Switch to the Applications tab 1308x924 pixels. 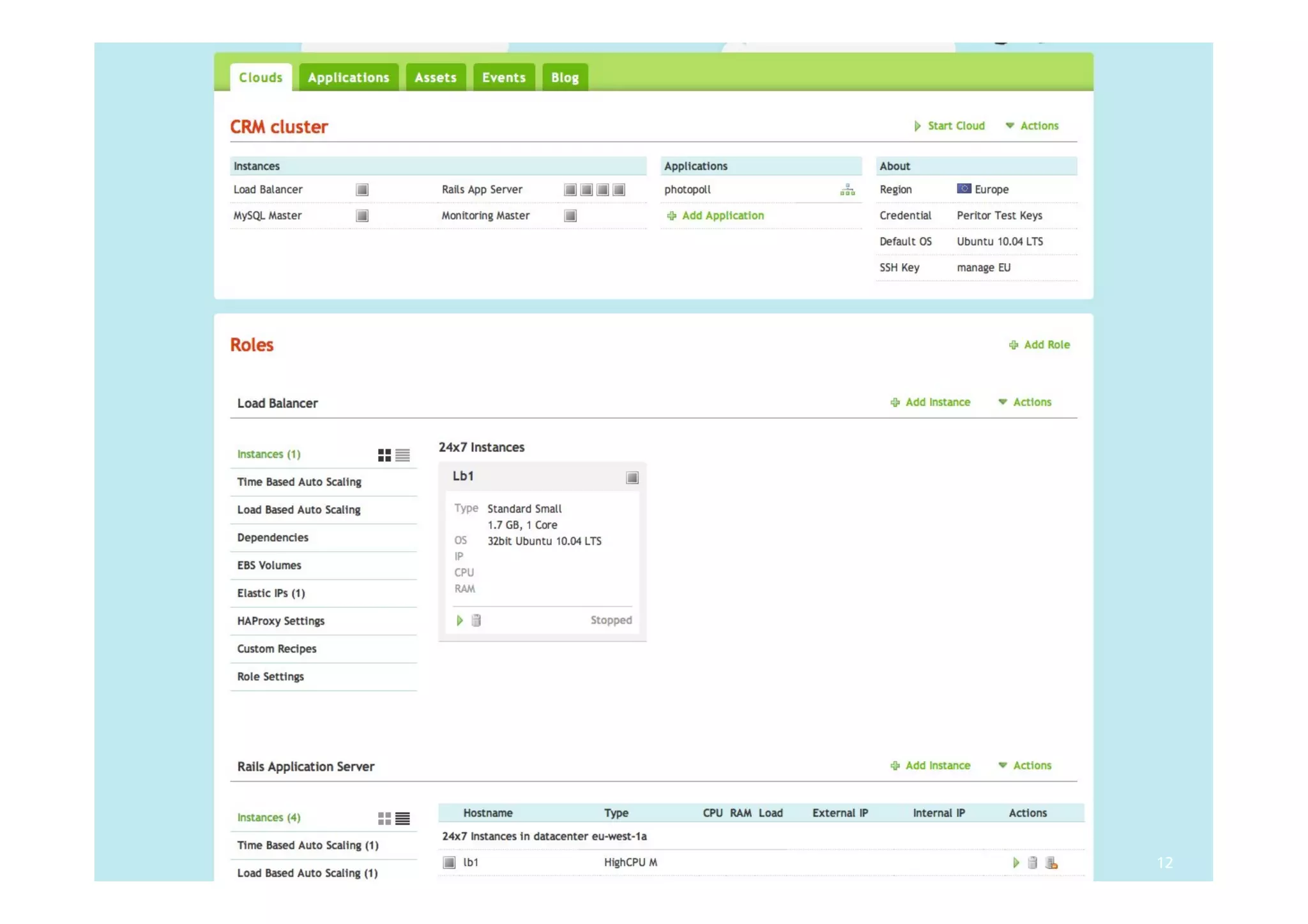pyautogui.click(x=348, y=78)
